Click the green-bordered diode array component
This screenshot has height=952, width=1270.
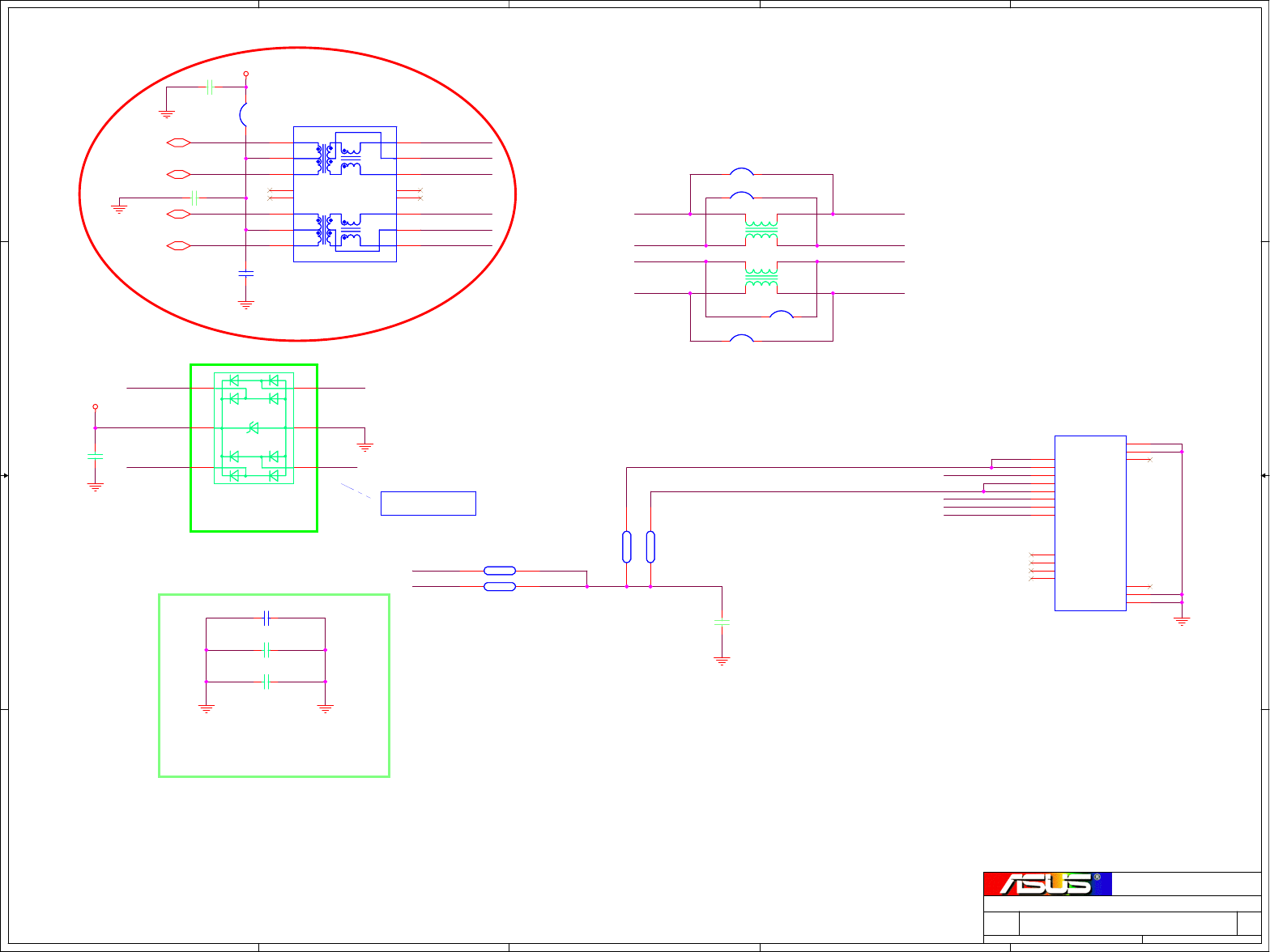point(254,427)
